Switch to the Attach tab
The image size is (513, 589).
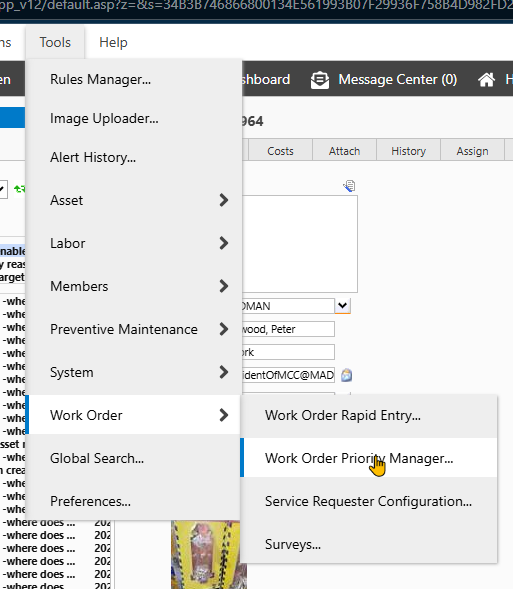point(344,151)
